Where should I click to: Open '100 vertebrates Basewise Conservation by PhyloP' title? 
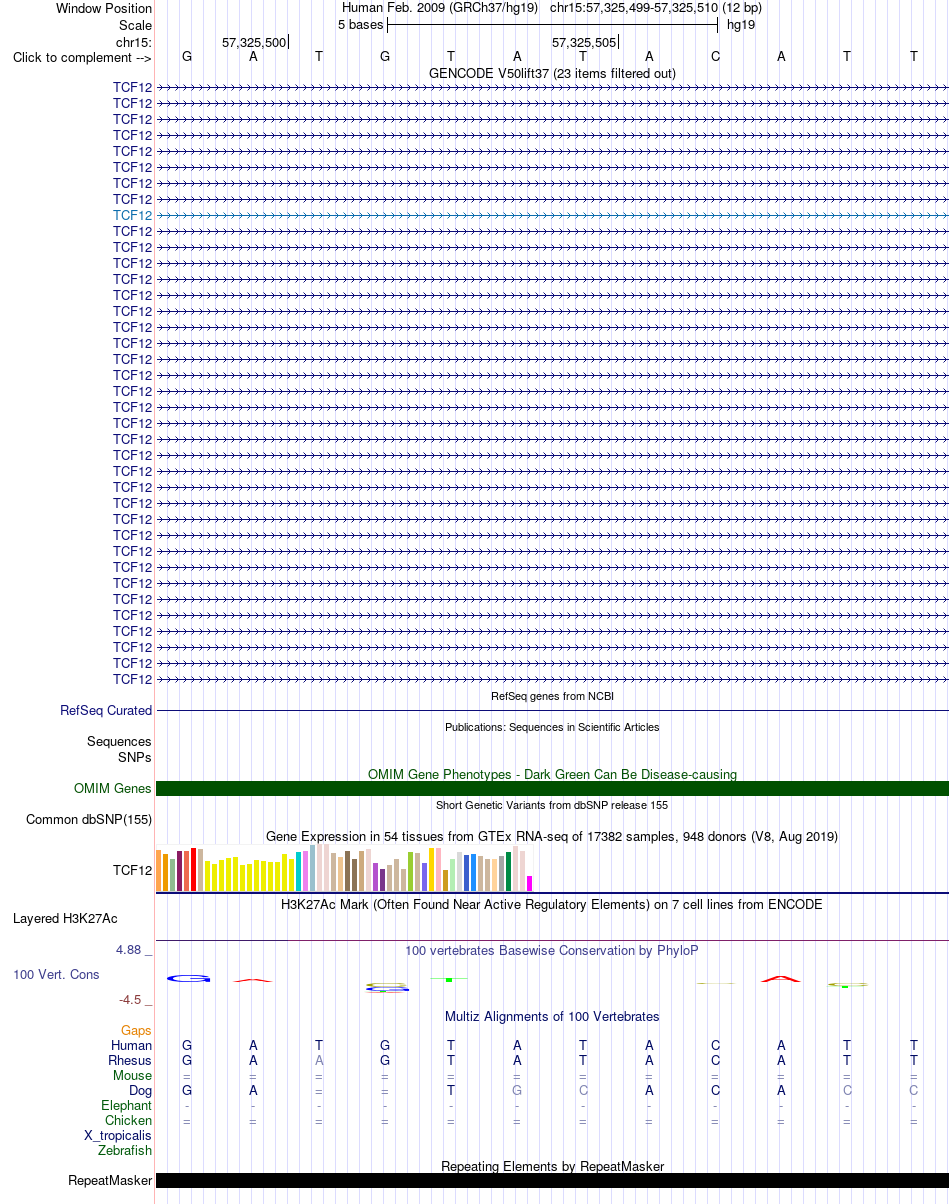pyautogui.click(x=552, y=950)
